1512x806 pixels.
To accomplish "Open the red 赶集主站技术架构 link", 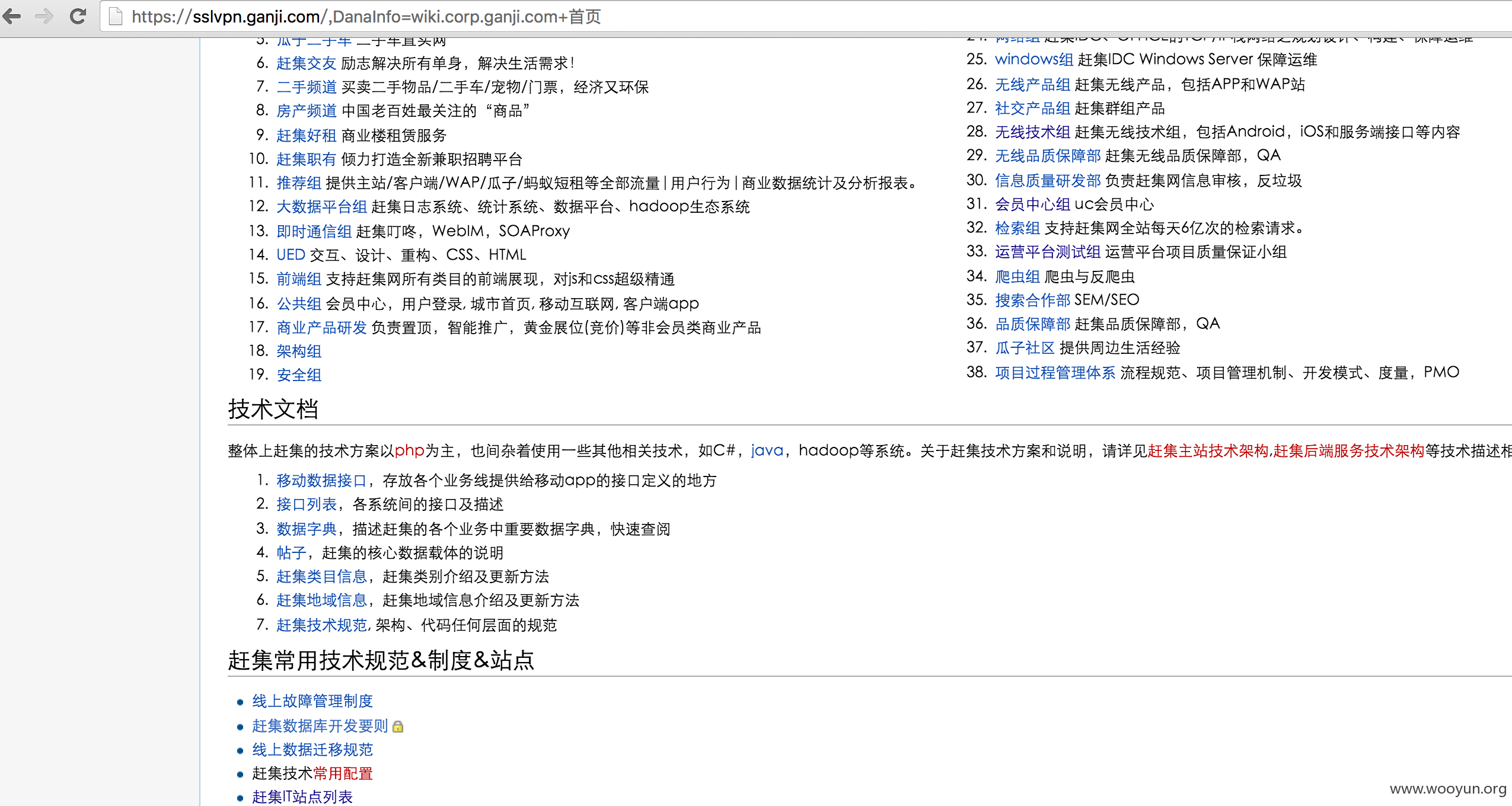I will (x=1208, y=450).
